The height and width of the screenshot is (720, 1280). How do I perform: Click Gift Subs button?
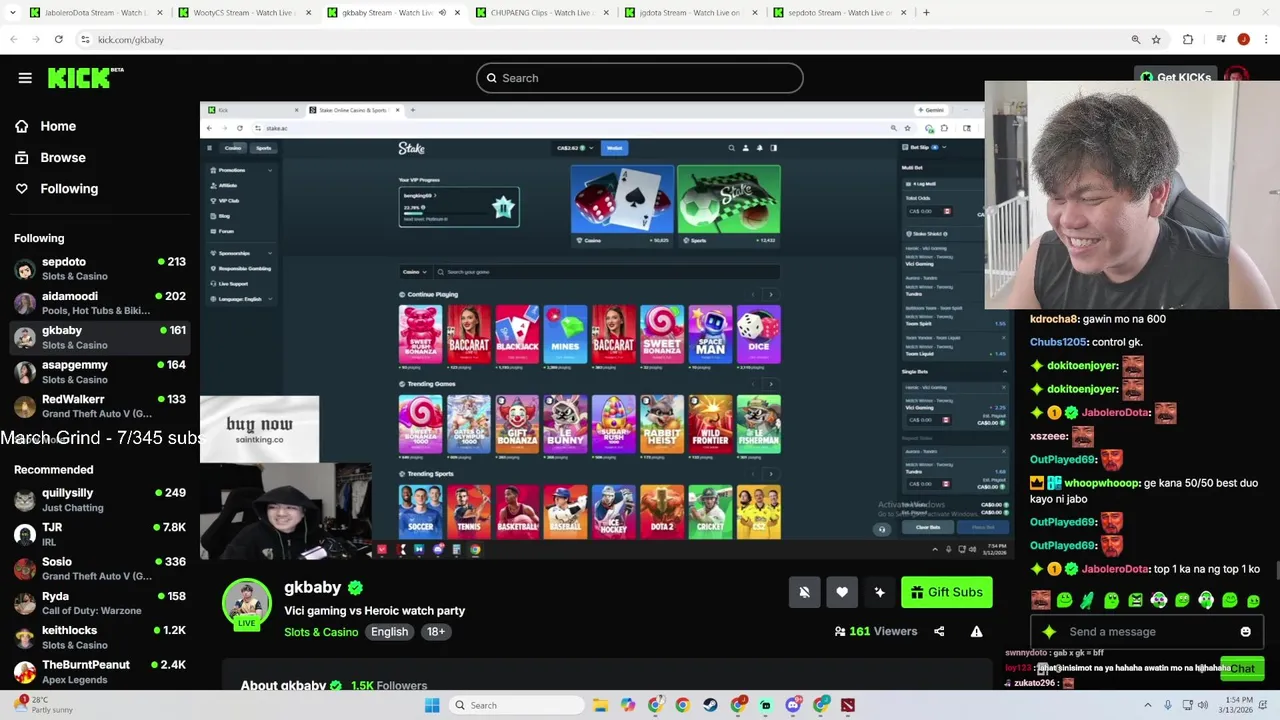tap(946, 592)
